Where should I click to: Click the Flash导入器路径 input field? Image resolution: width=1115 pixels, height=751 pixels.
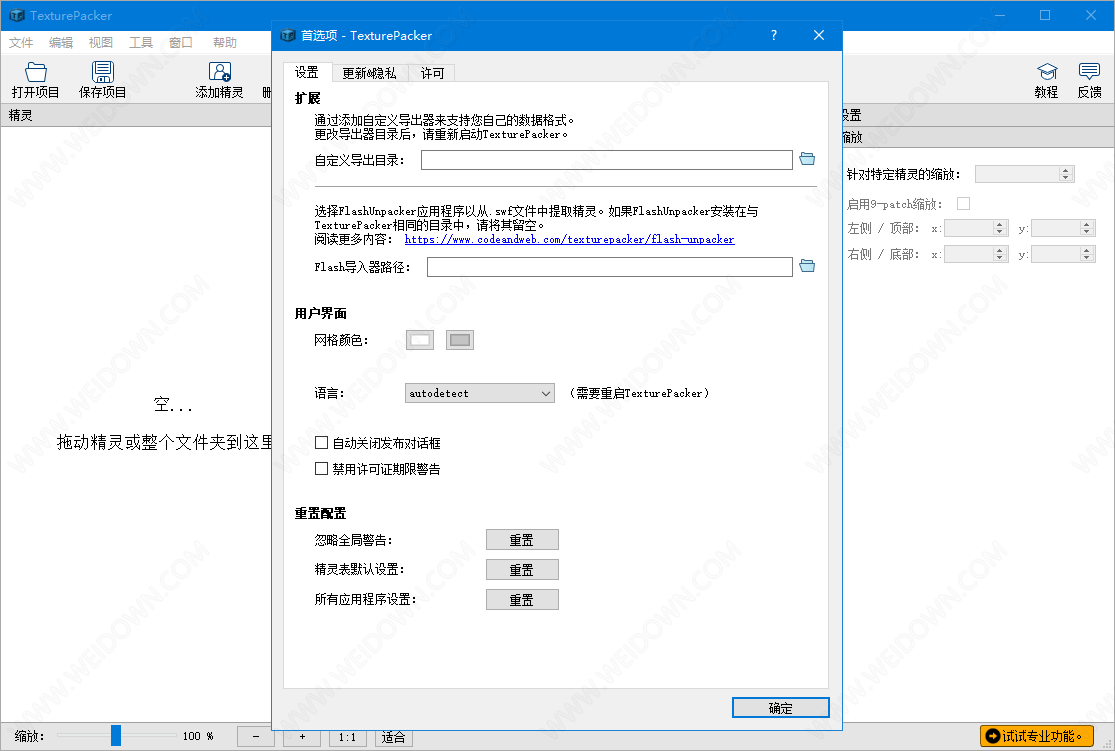609,267
